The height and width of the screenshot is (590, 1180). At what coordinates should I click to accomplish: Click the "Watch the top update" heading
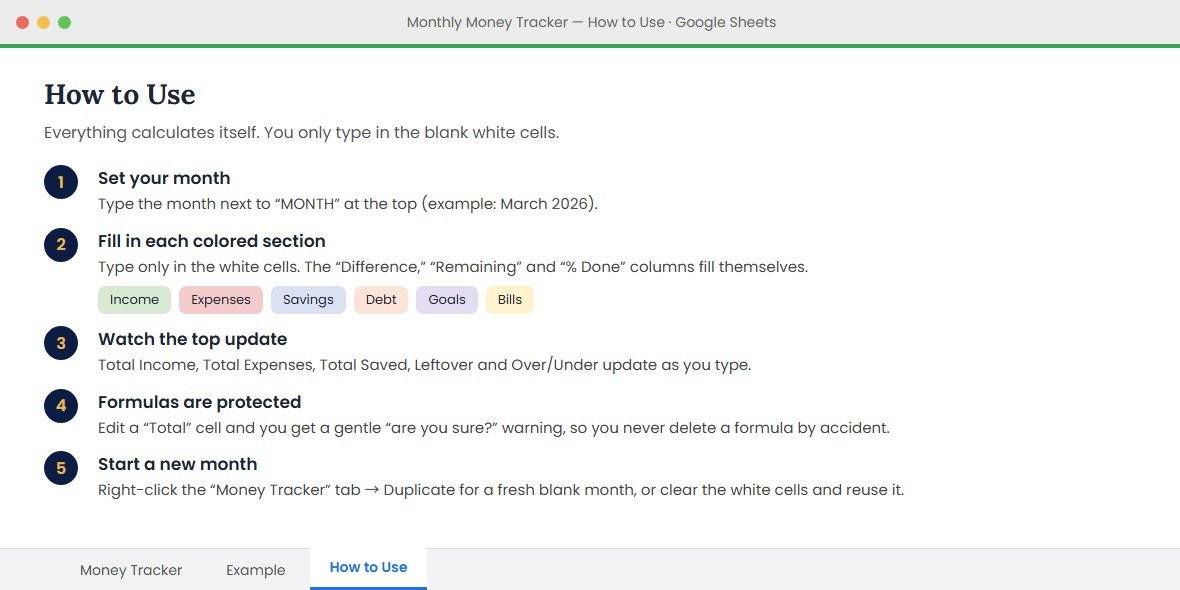193,339
